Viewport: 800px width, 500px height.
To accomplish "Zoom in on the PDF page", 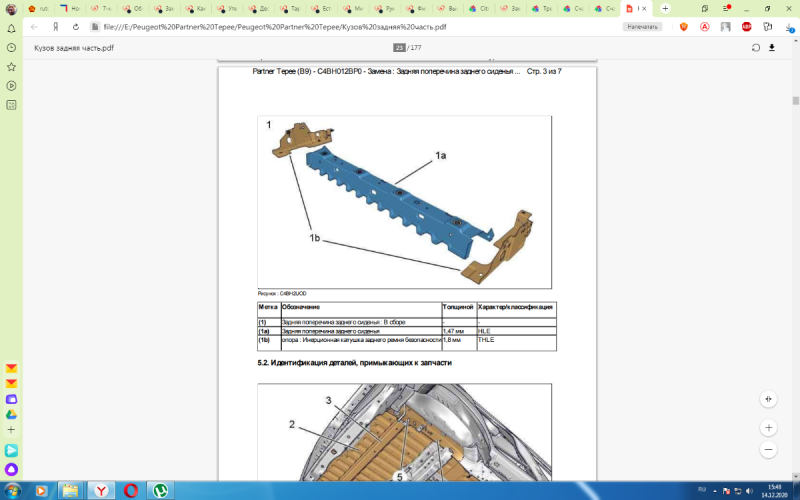I will pyautogui.click(x=768, y=427).
